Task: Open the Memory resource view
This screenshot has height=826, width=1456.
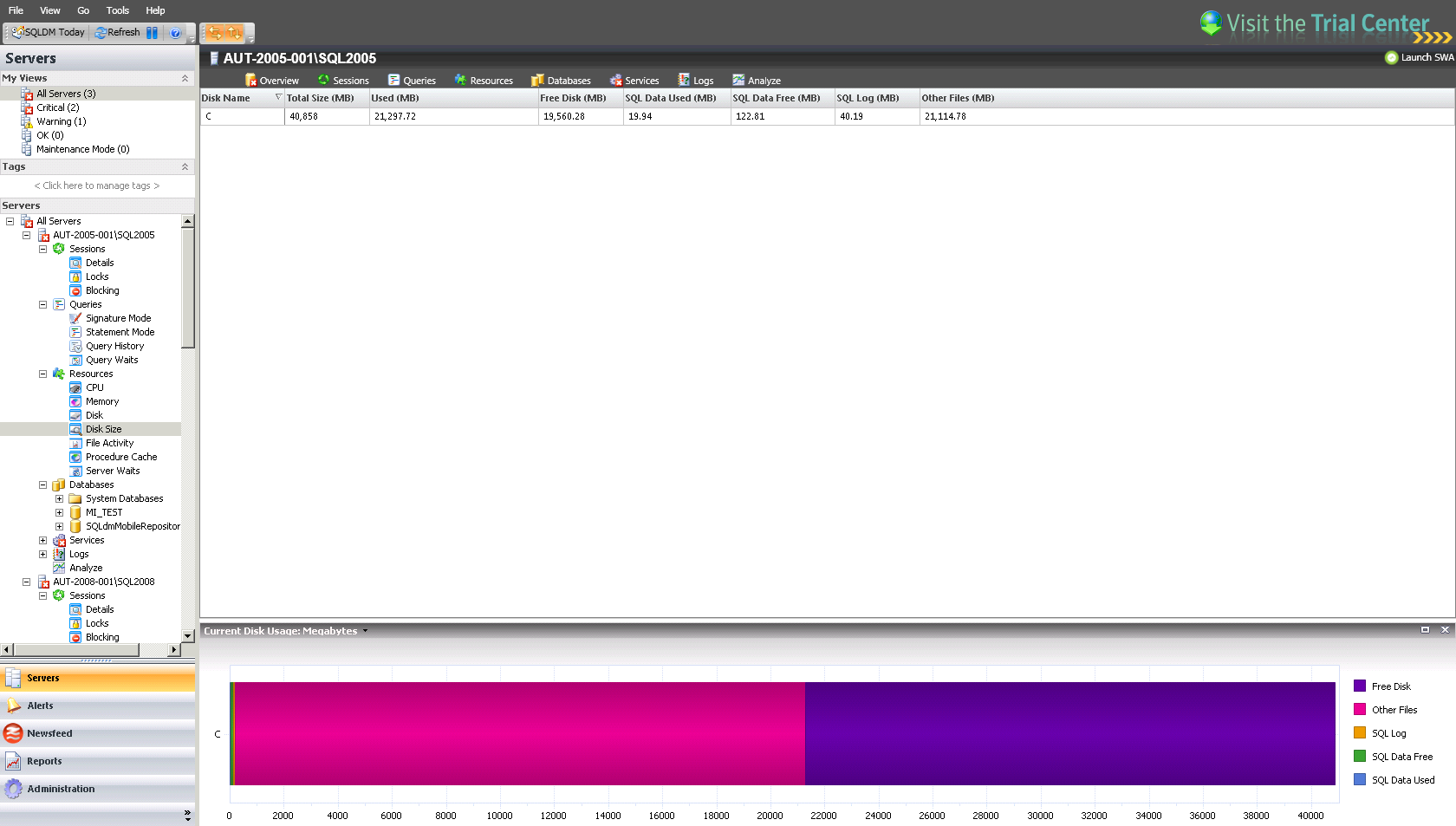Action: pos(102,401)
